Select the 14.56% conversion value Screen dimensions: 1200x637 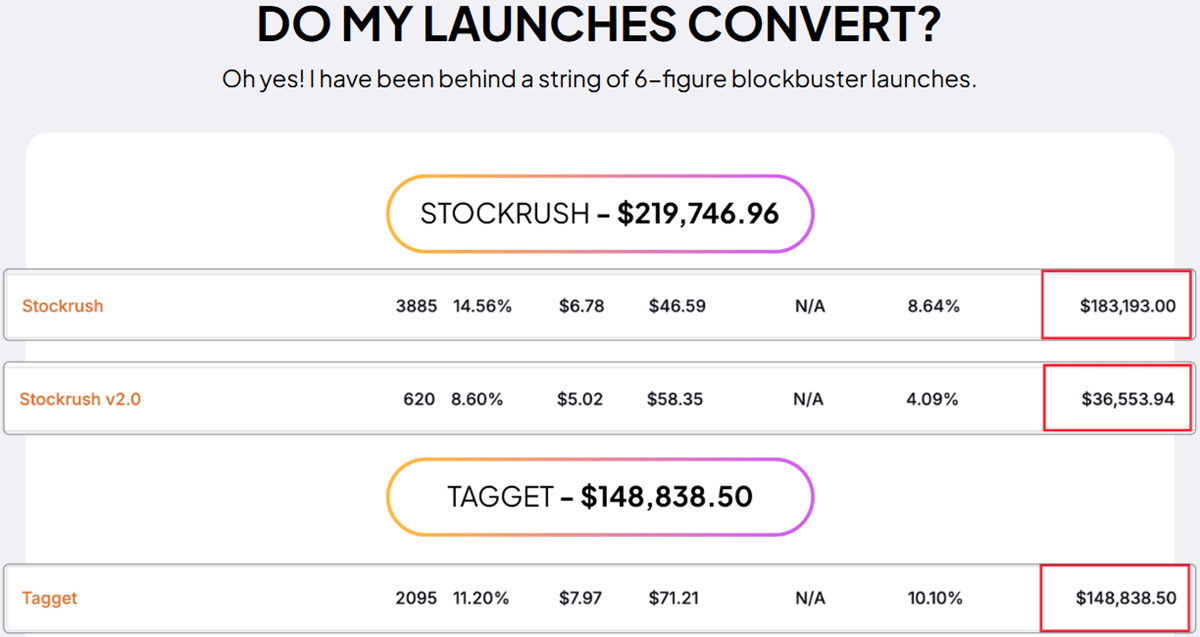point(482,306)
